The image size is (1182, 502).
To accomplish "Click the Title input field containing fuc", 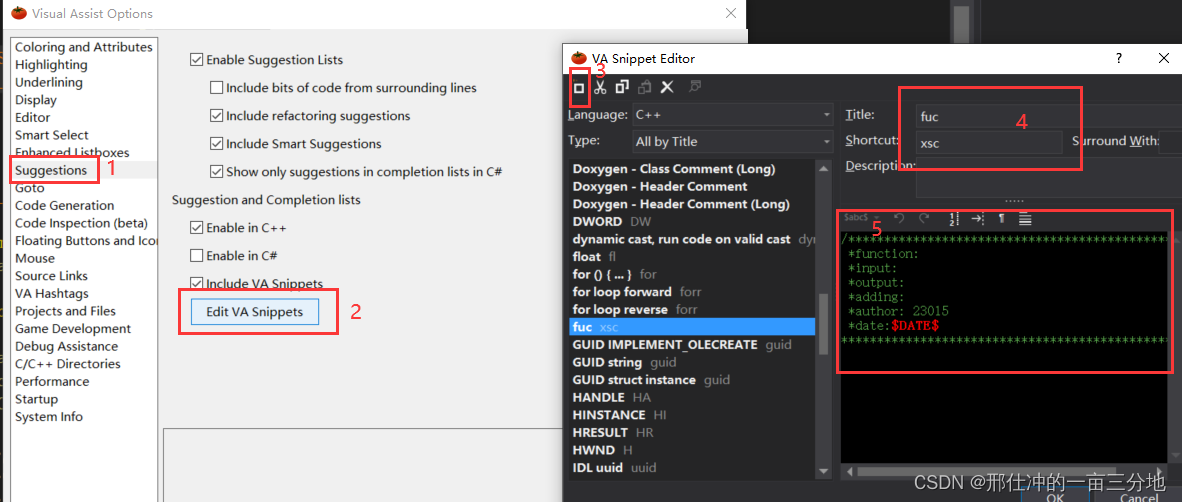I will (1049, 117).
